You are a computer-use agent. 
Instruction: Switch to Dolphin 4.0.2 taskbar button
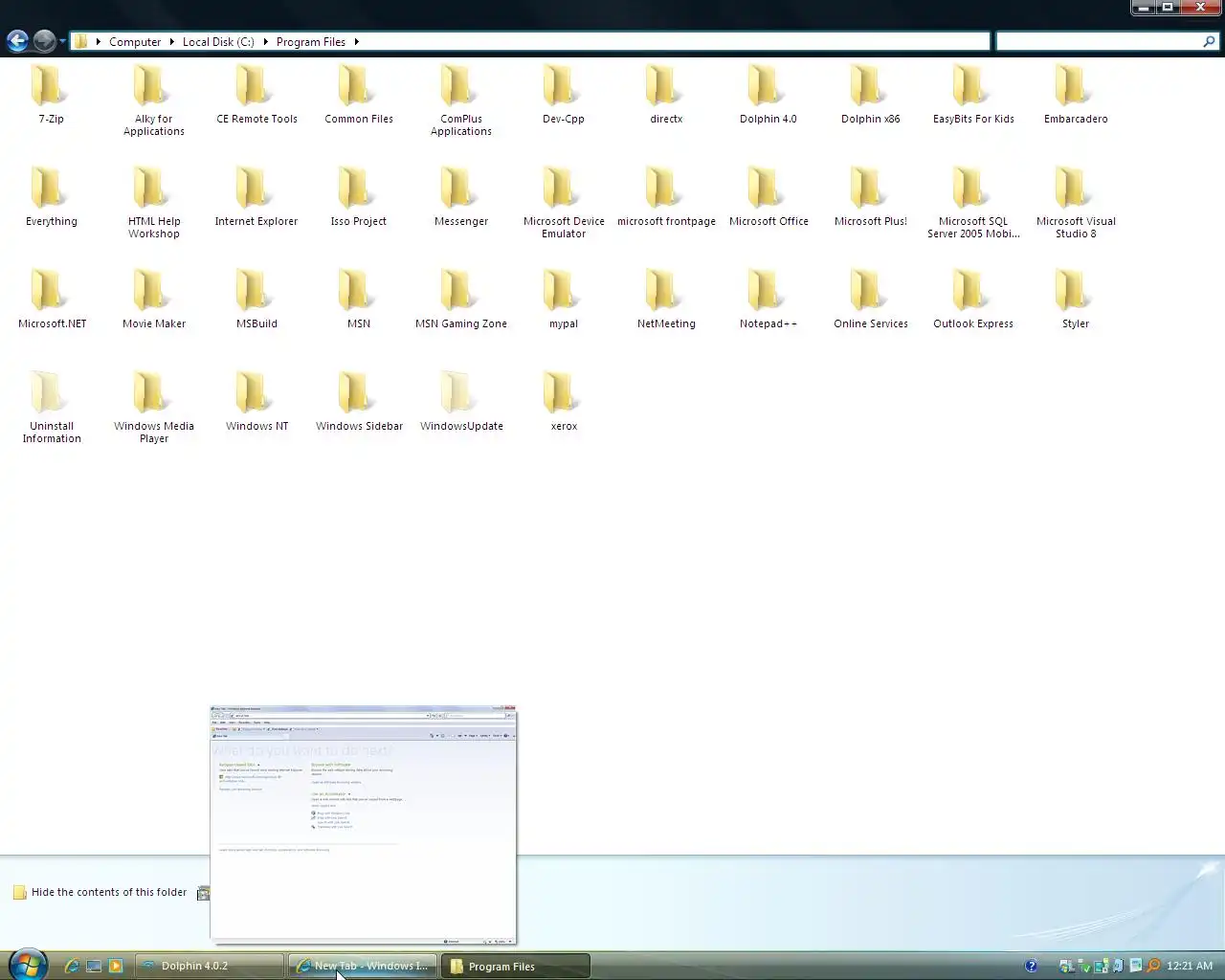[x=210, y=966]
